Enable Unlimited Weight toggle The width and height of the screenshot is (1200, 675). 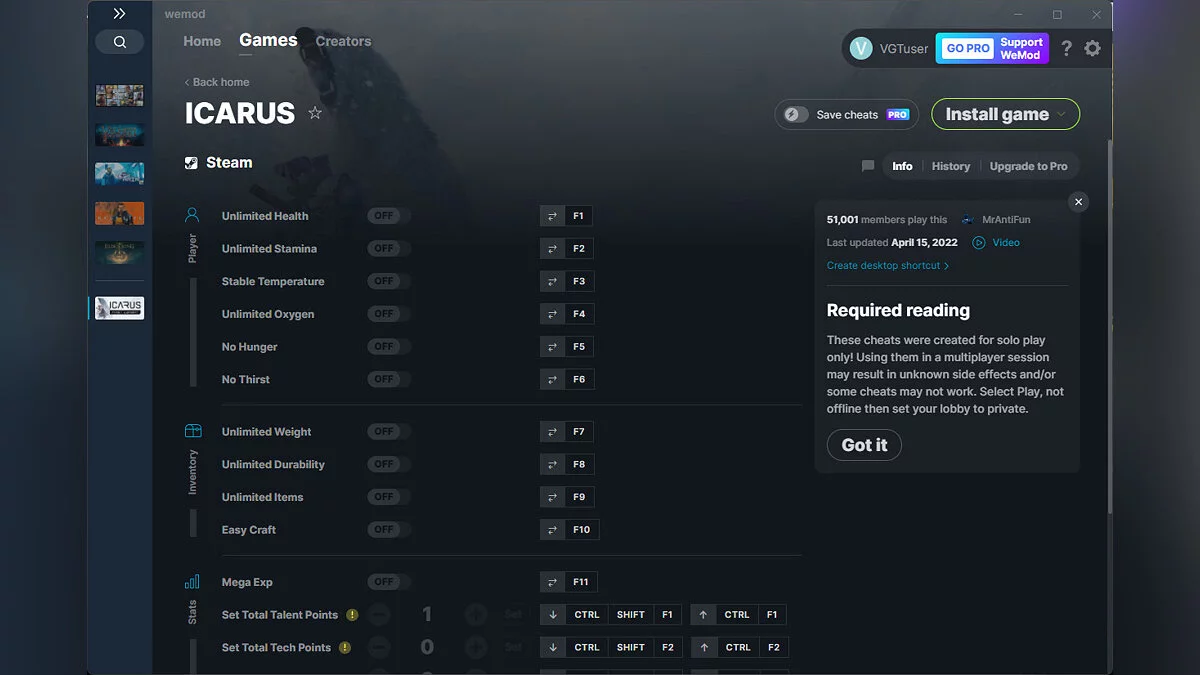click(x=388, y=432)
